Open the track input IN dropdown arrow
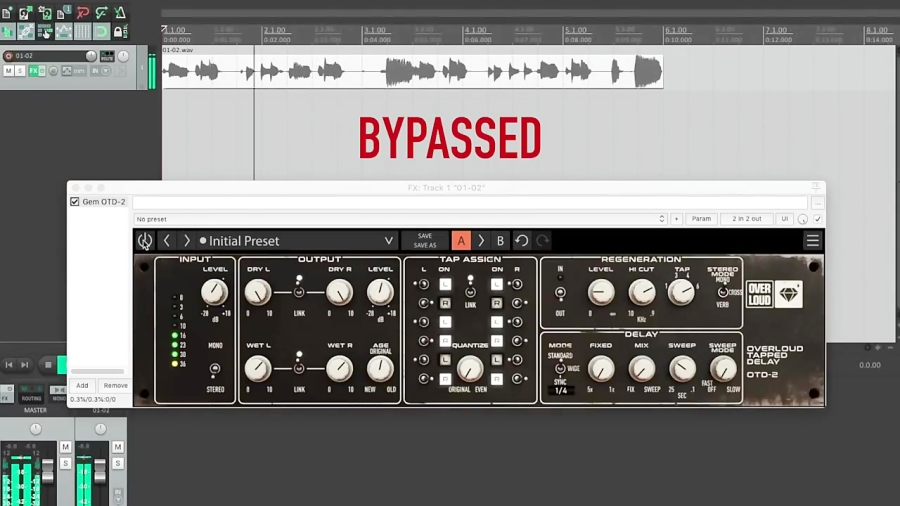The image size is (900, 506). click(106, 71)
